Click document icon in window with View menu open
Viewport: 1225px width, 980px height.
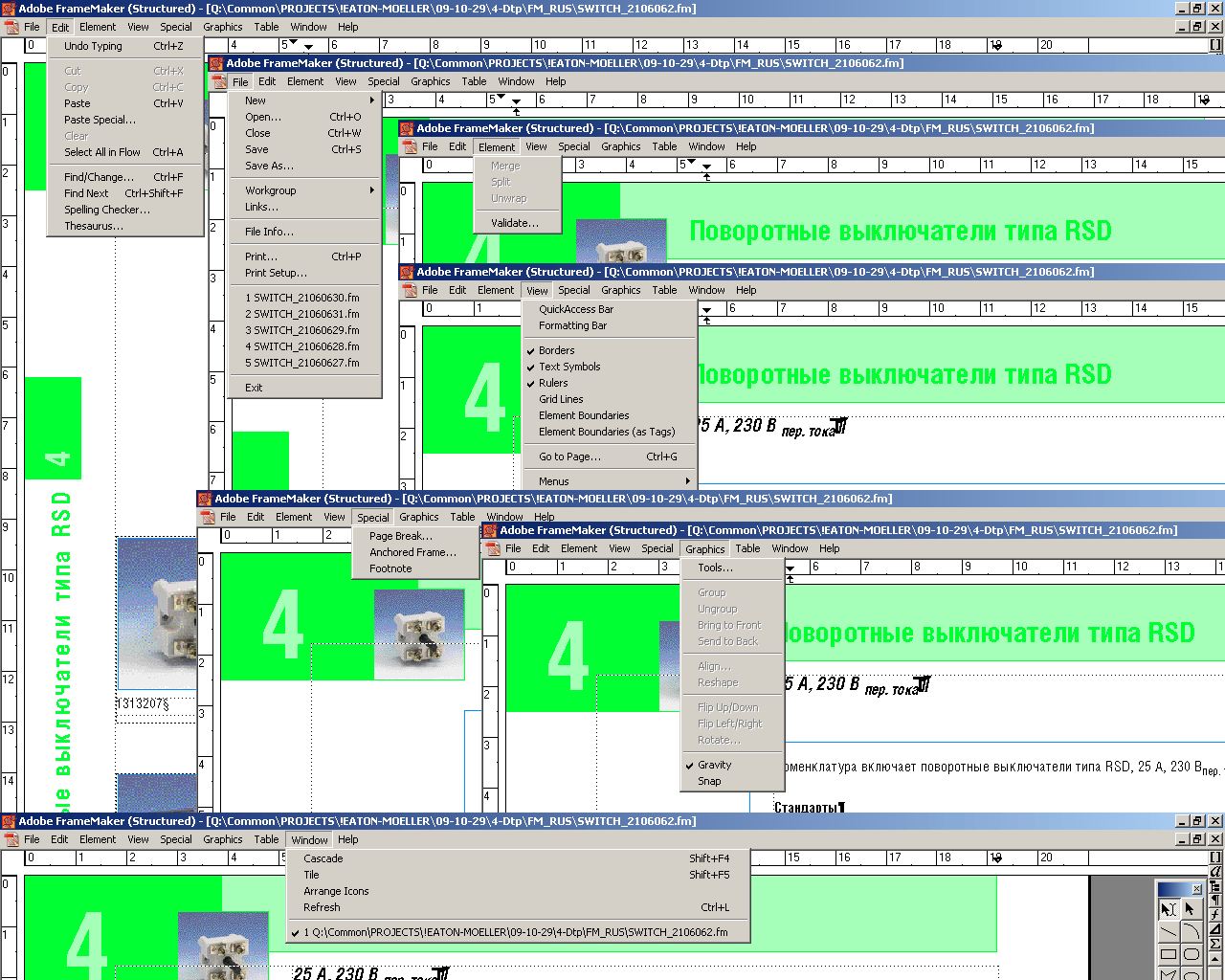410,290
